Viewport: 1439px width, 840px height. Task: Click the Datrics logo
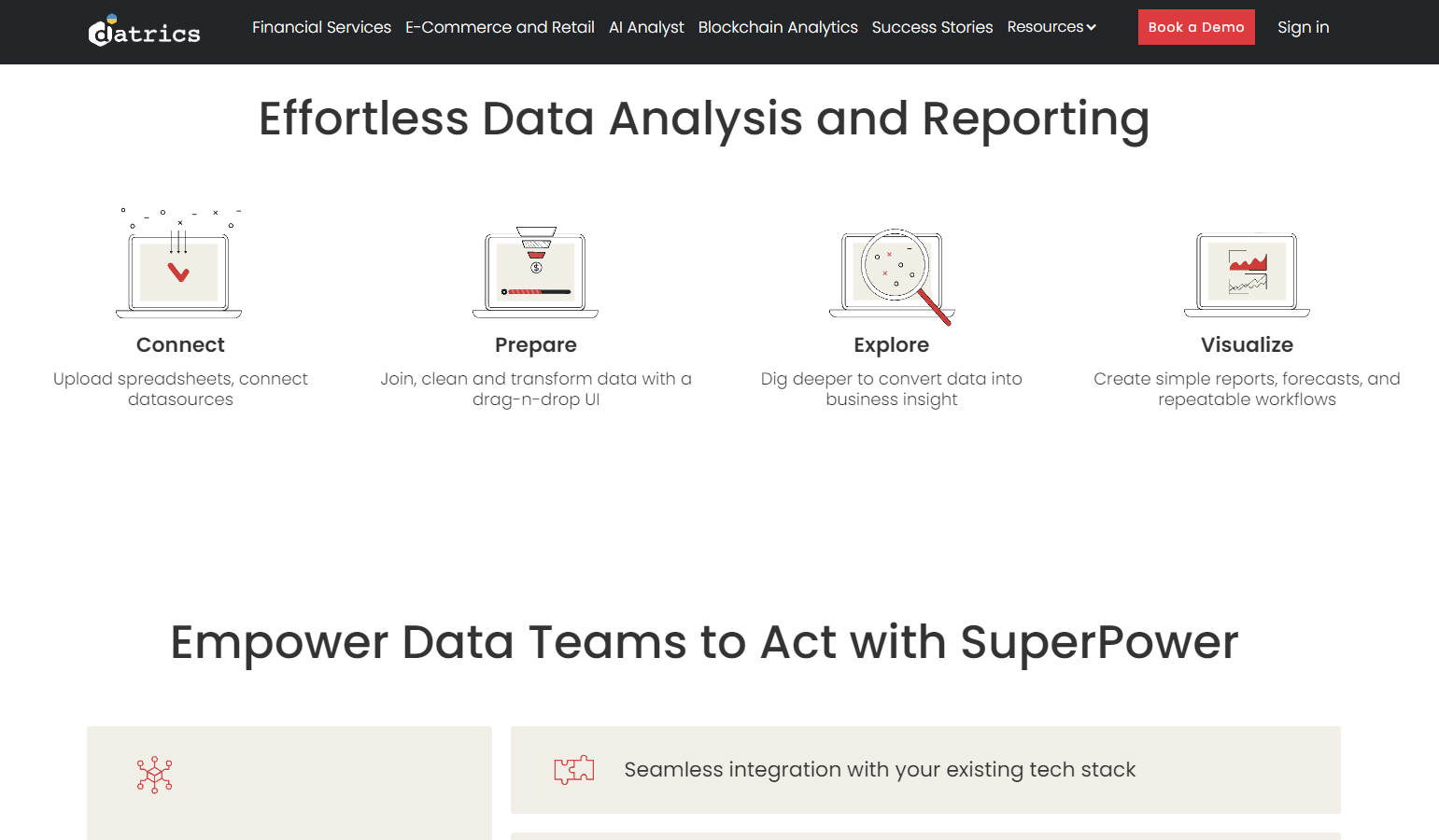[144, 31]
